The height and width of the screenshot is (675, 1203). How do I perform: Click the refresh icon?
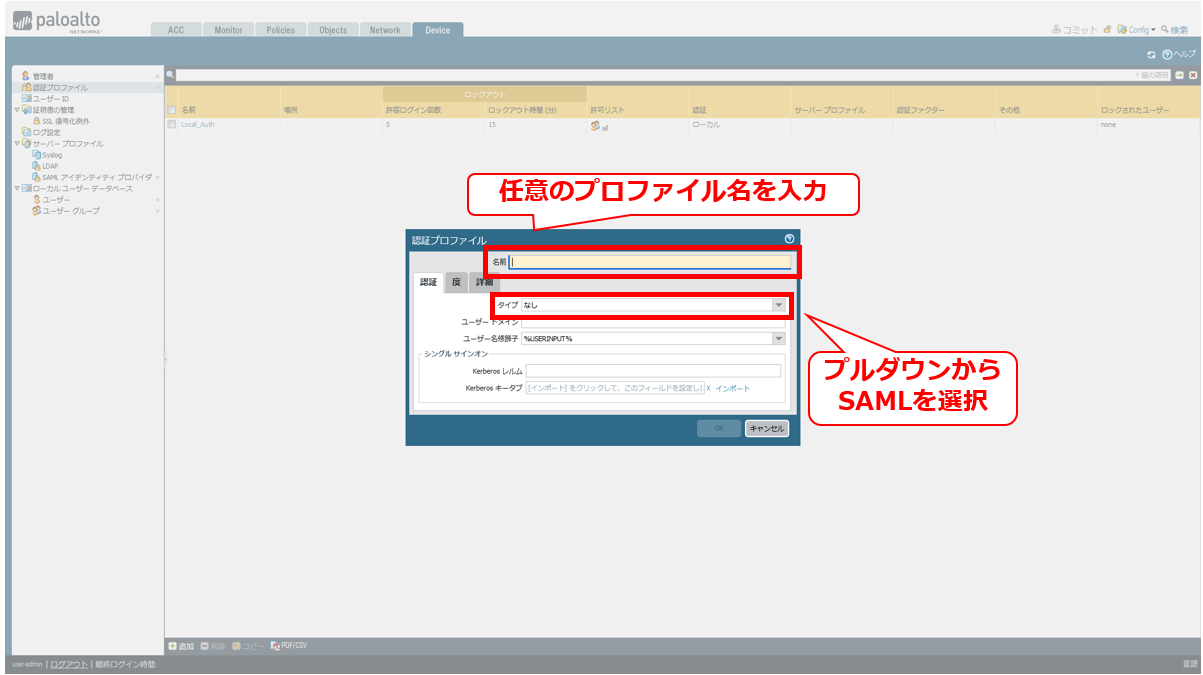[x=1151, y=54]
